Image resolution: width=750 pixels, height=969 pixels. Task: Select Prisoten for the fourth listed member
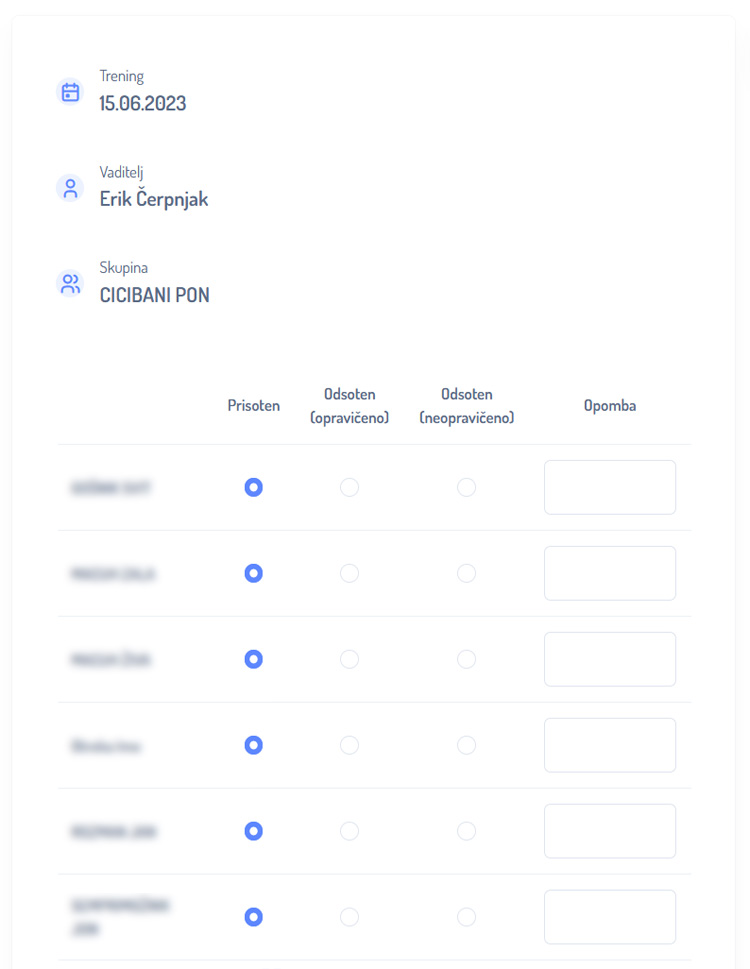click(254, 745)
